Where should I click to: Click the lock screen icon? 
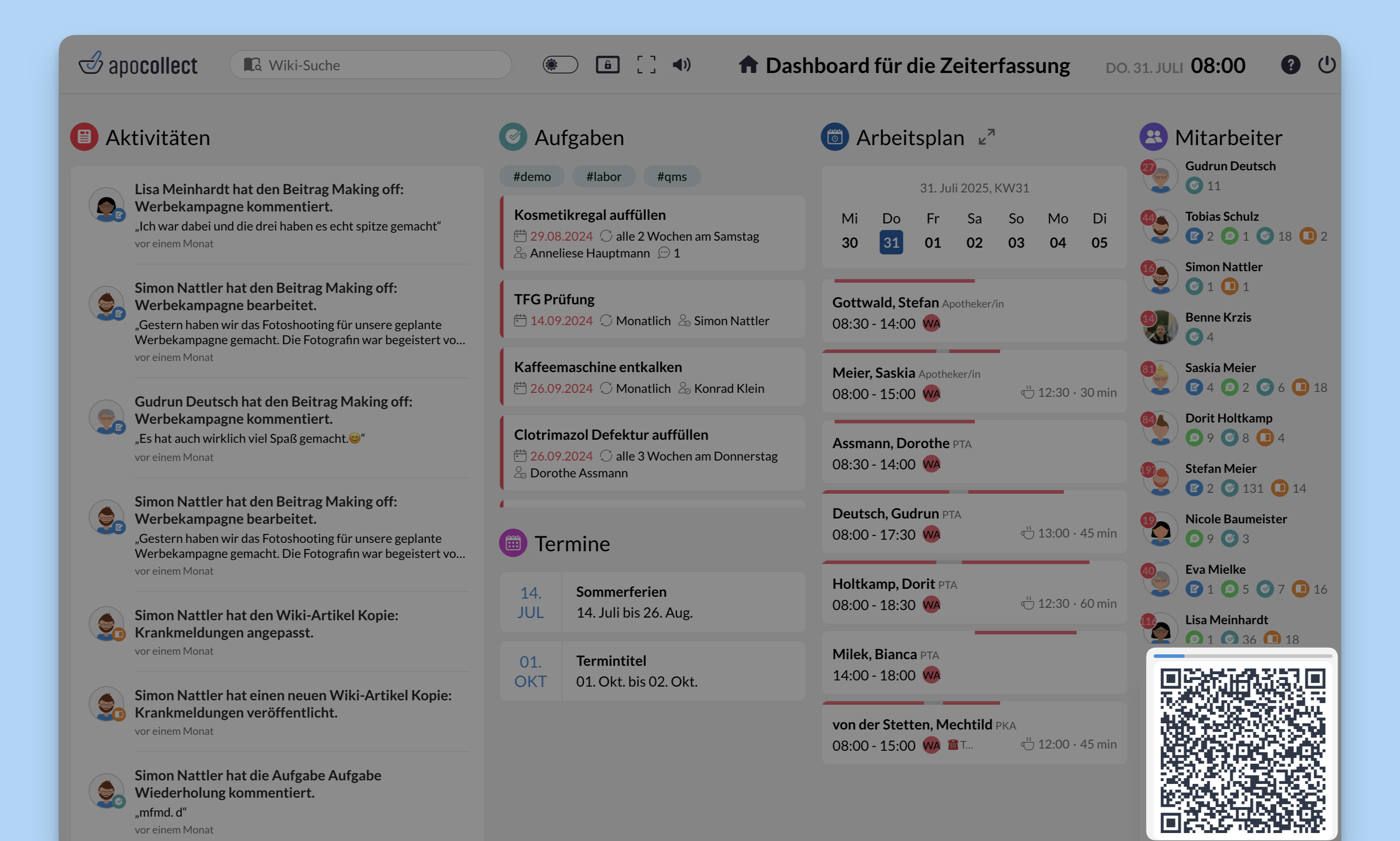(x=607, y=65)
